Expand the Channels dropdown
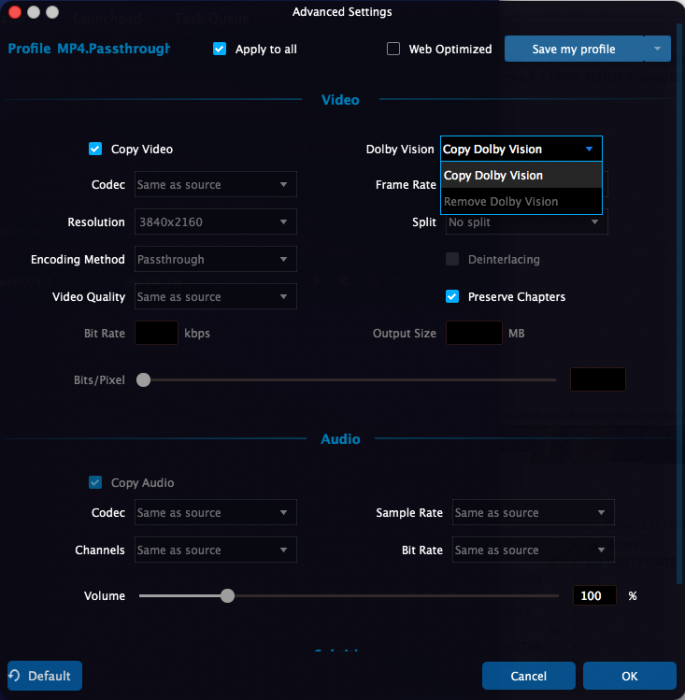The height and width of the screenshot is (700, 685). coord(215,550)
